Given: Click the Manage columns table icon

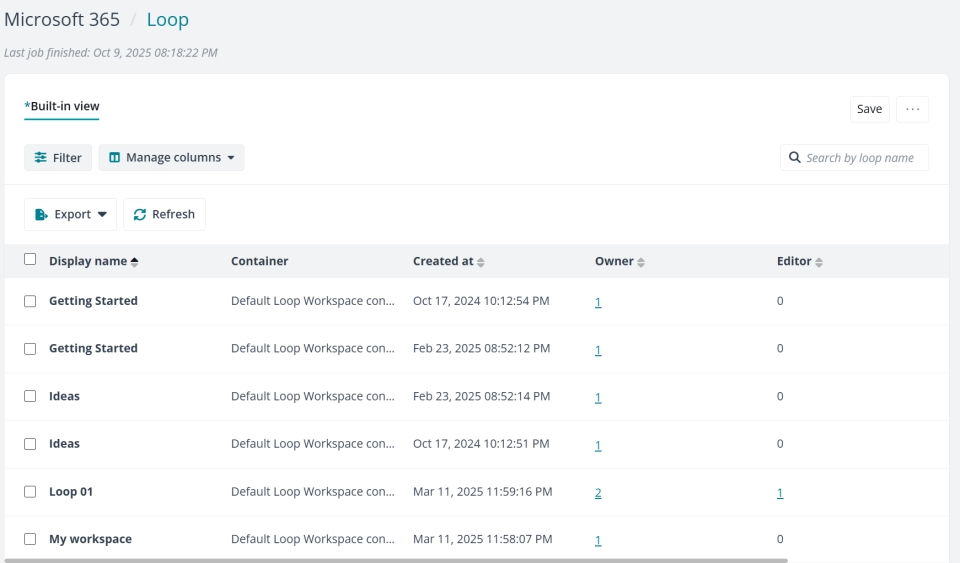Looking at the screenshot, I should click(114, 158).
